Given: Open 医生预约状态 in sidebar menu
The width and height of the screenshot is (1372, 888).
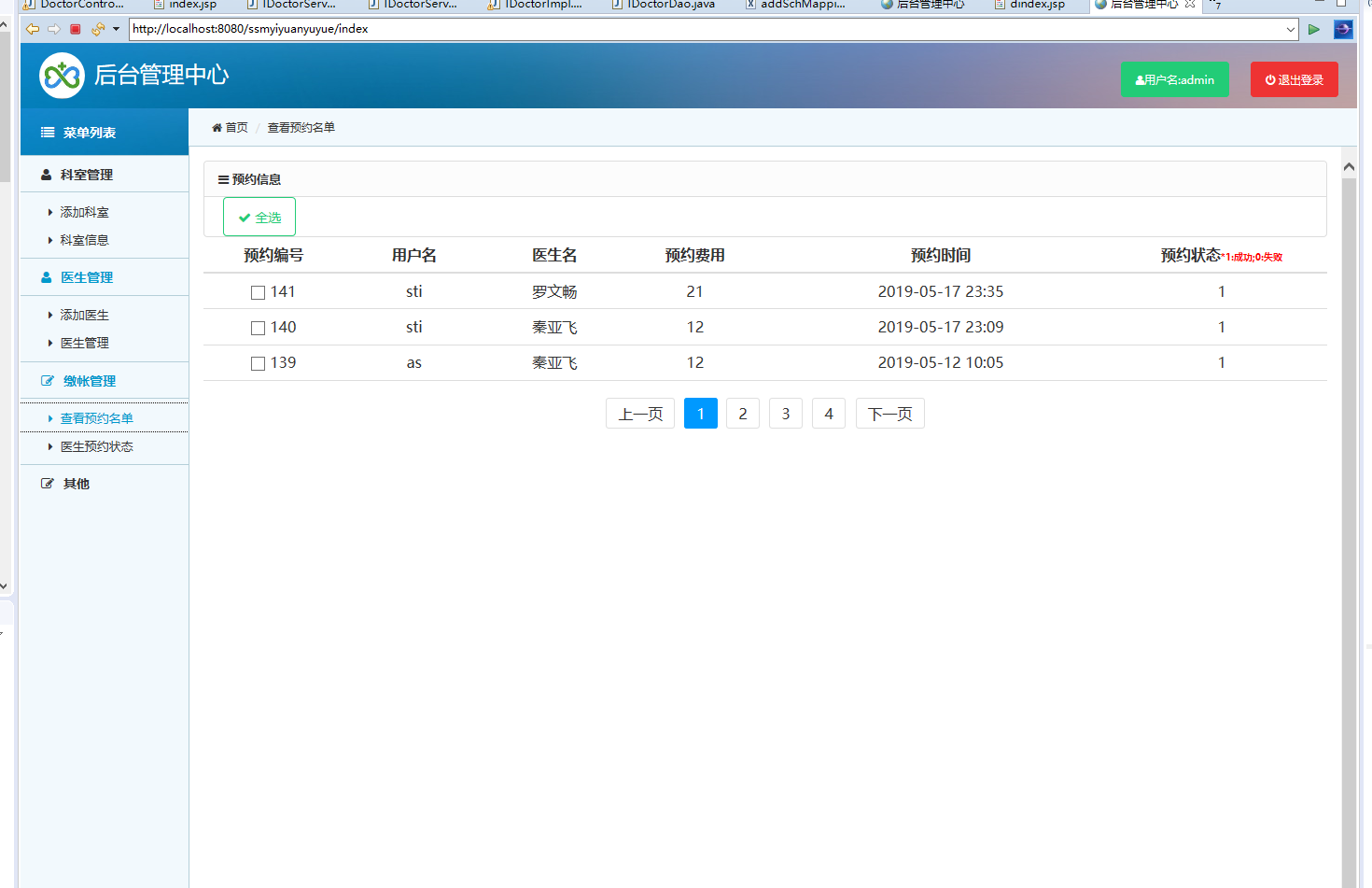Looking at the screenshot, I should pyautogui.click(x=97, y=446).
